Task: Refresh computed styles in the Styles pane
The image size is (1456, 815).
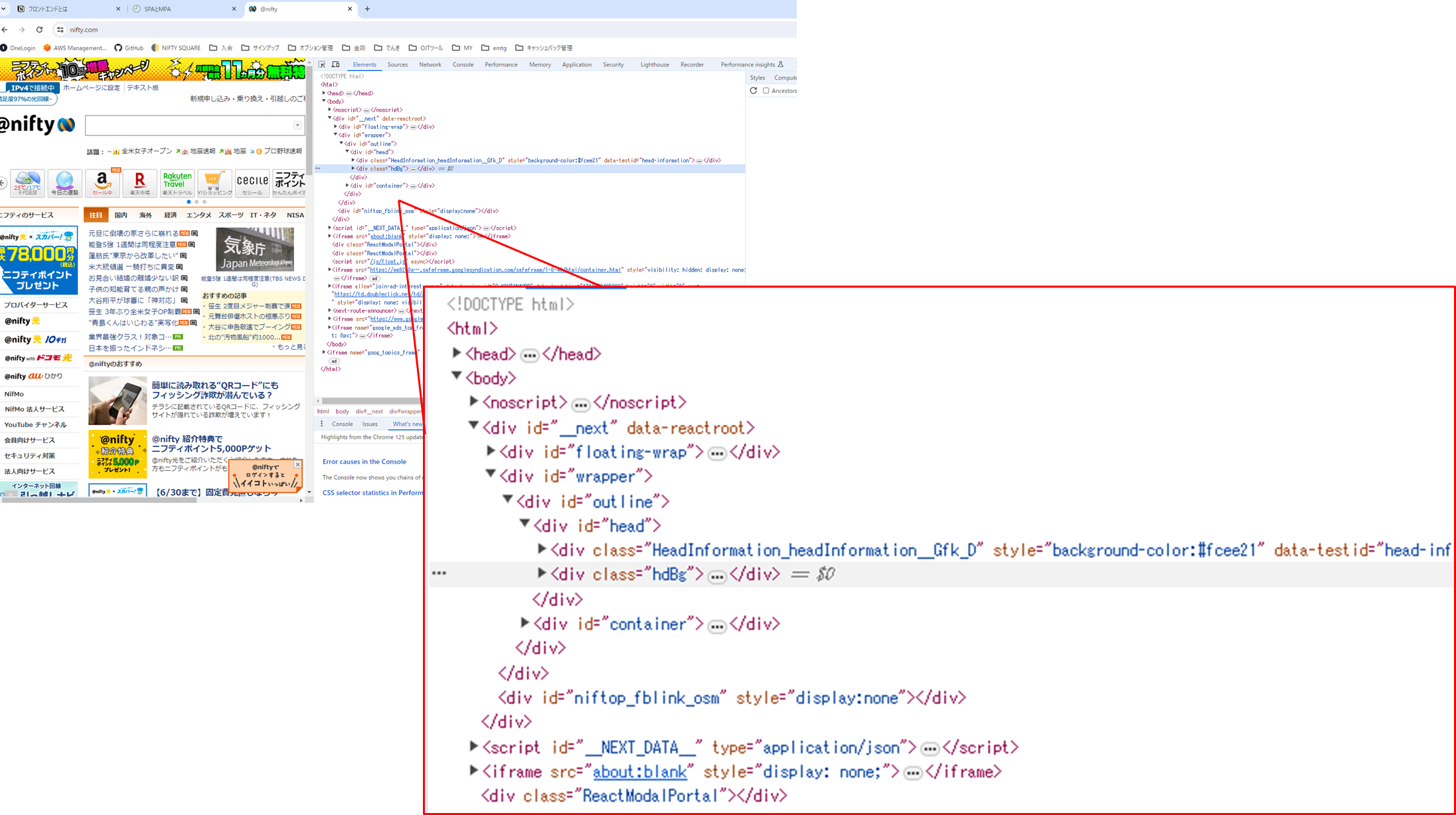Action: click(x=753, y=90)
